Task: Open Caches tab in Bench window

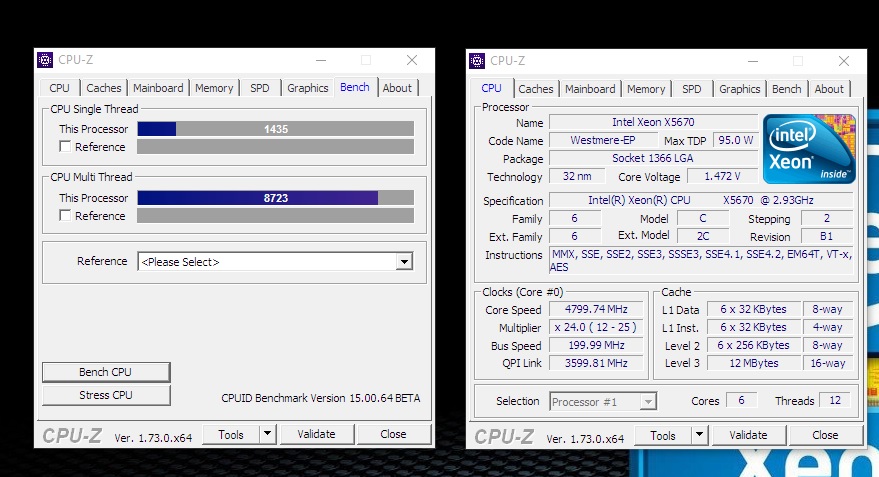Action: [x=104, y=88]
